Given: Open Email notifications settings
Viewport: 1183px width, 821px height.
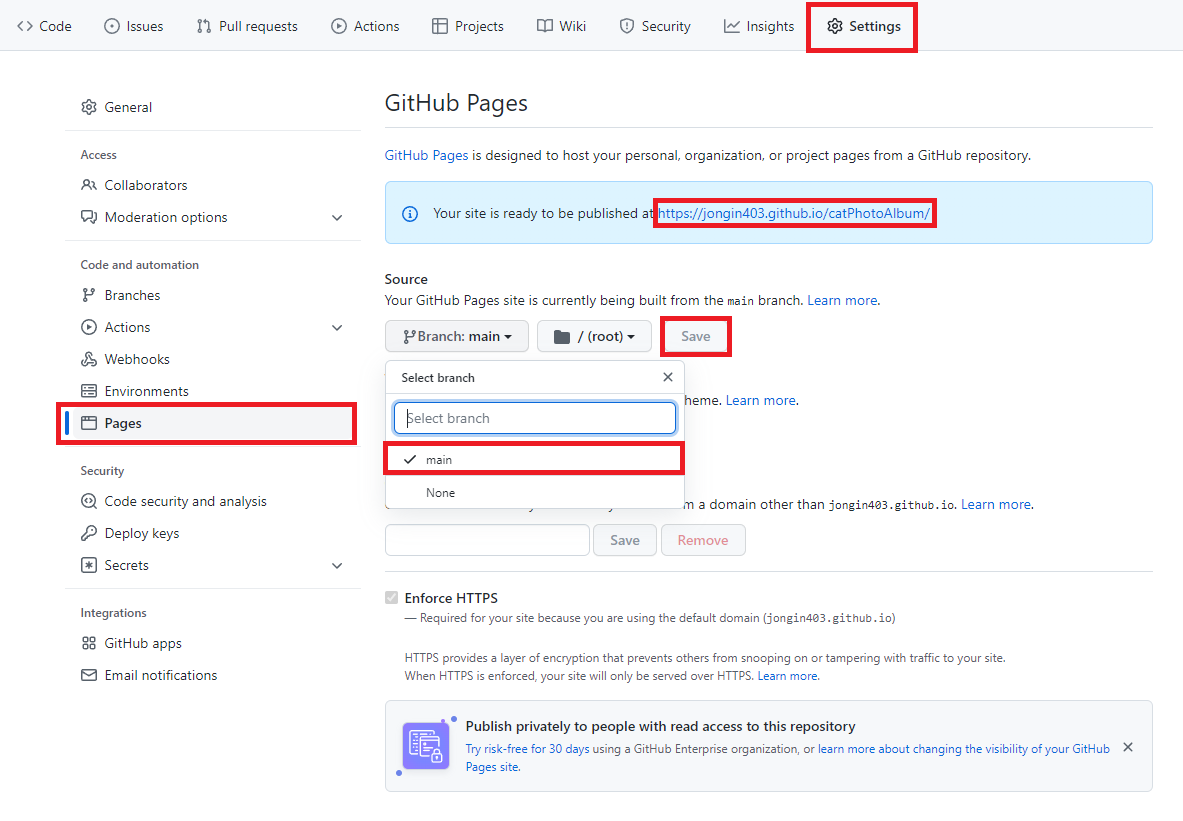Looking at the screenshot, I should [x=161, y=675].
